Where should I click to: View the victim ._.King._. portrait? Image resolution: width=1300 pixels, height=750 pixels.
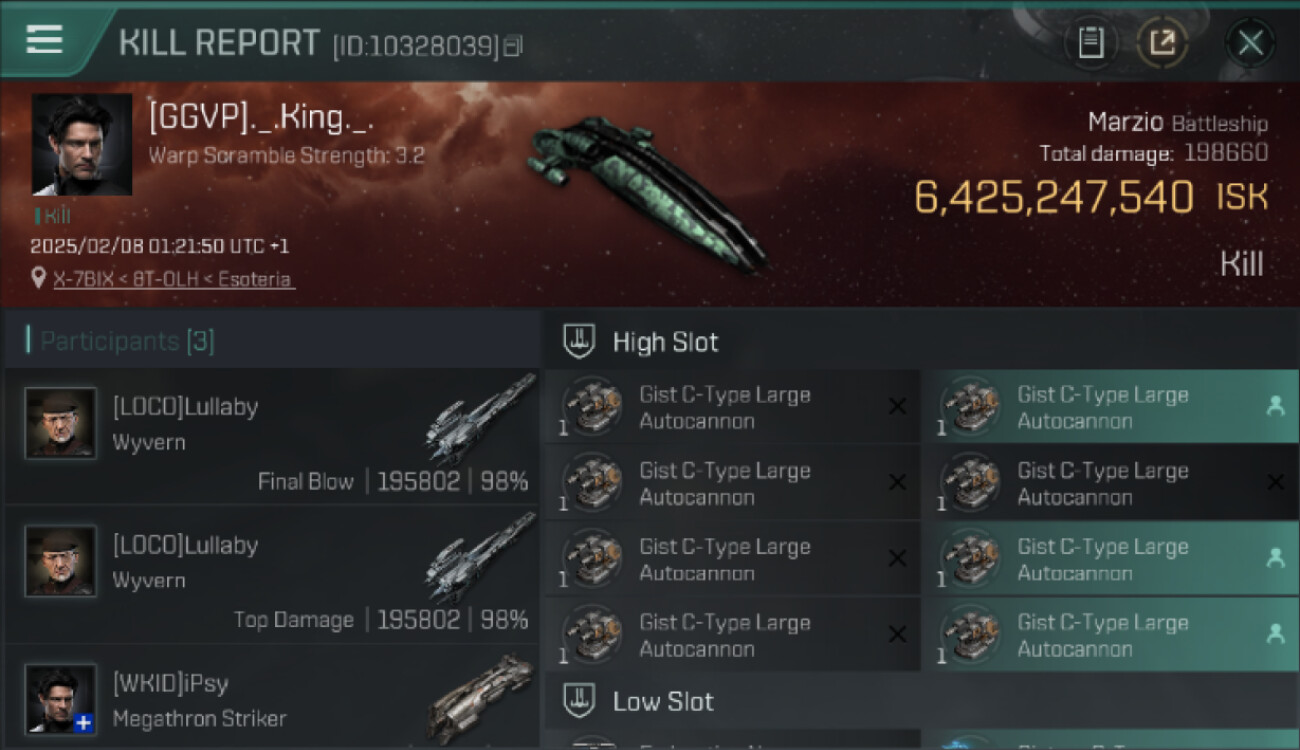82,144
